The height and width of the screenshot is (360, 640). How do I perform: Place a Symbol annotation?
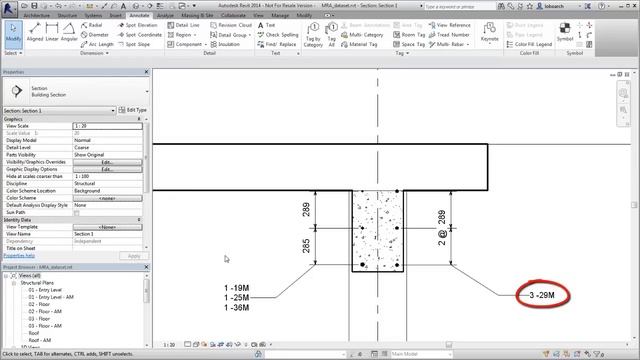565,33
